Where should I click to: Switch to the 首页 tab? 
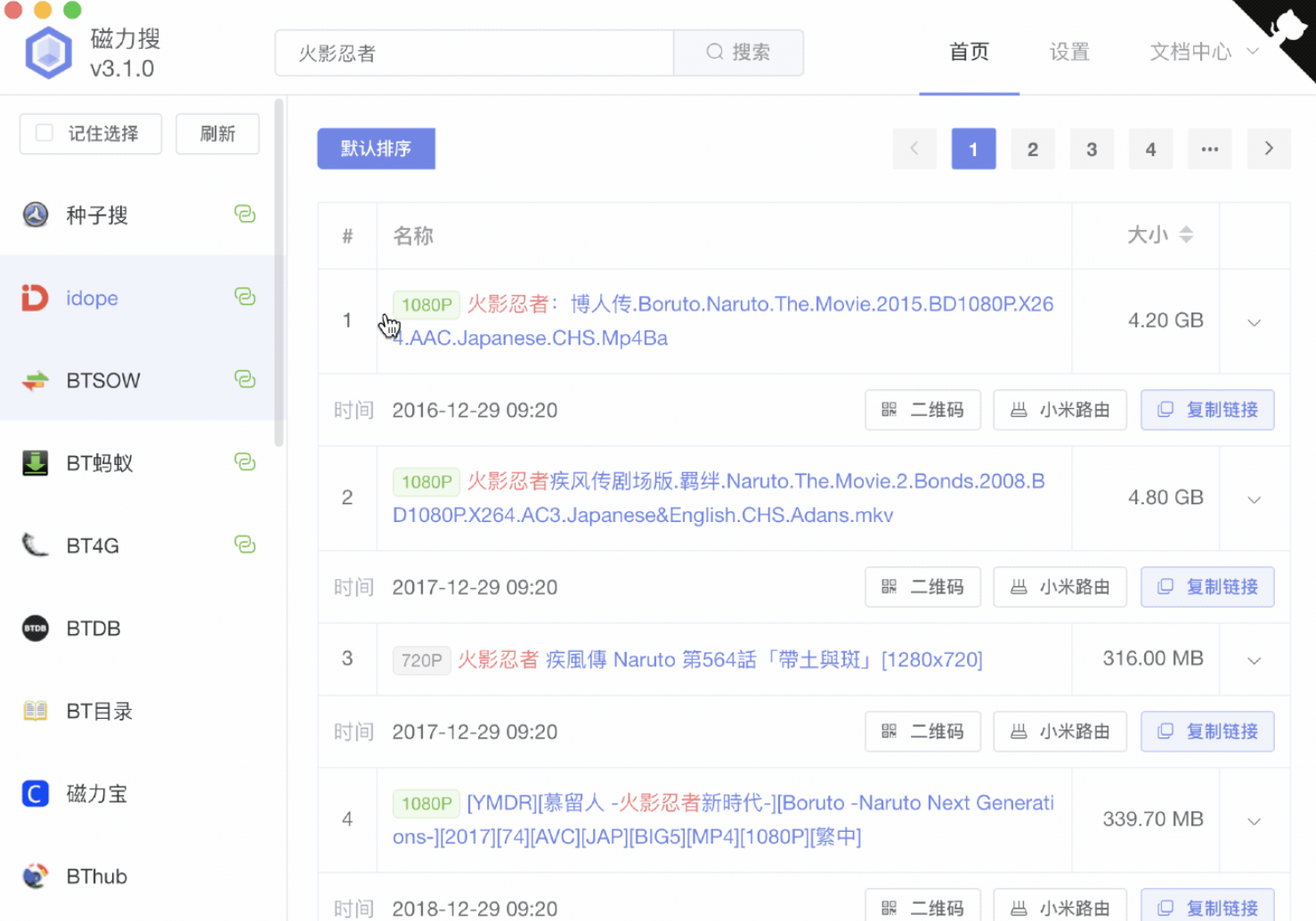970,52
